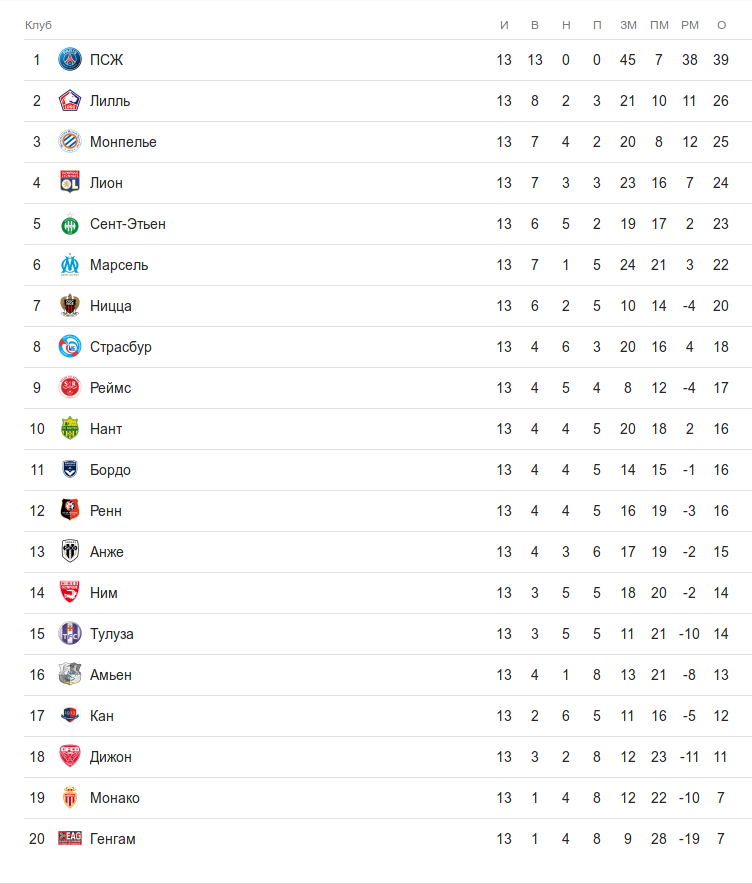Click the Дижон team name
Image resolution: width=752 pixels, height=884 pixels.
pos(110,757)
